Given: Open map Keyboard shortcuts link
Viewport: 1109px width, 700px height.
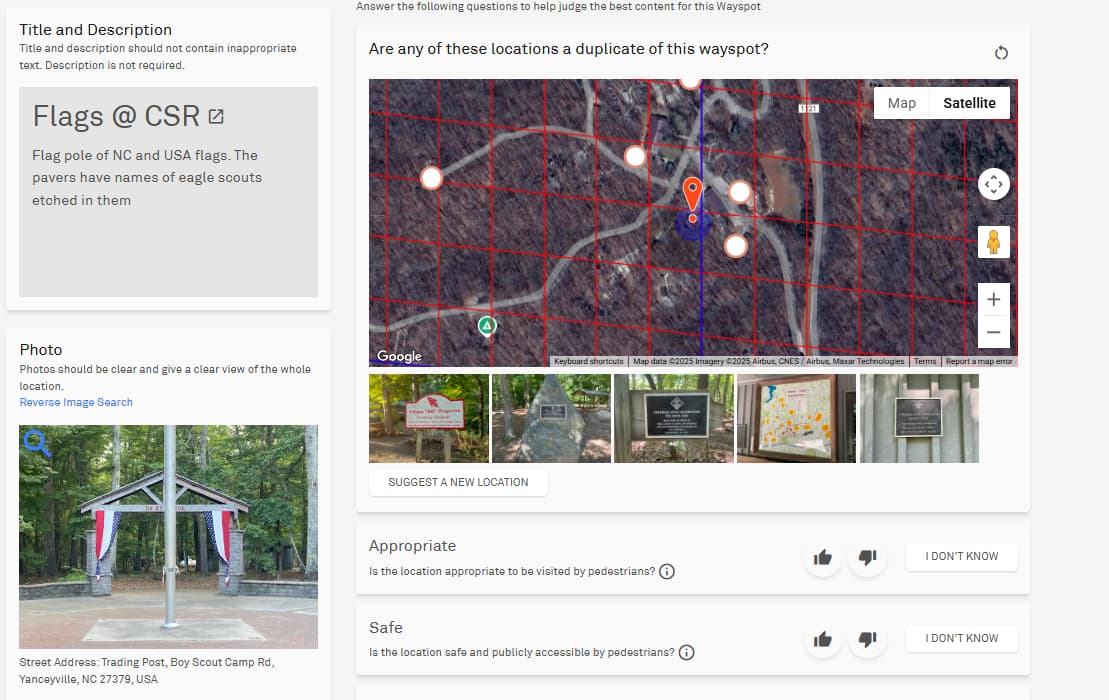Looking at the screenshot, I should tap(588, 361).
